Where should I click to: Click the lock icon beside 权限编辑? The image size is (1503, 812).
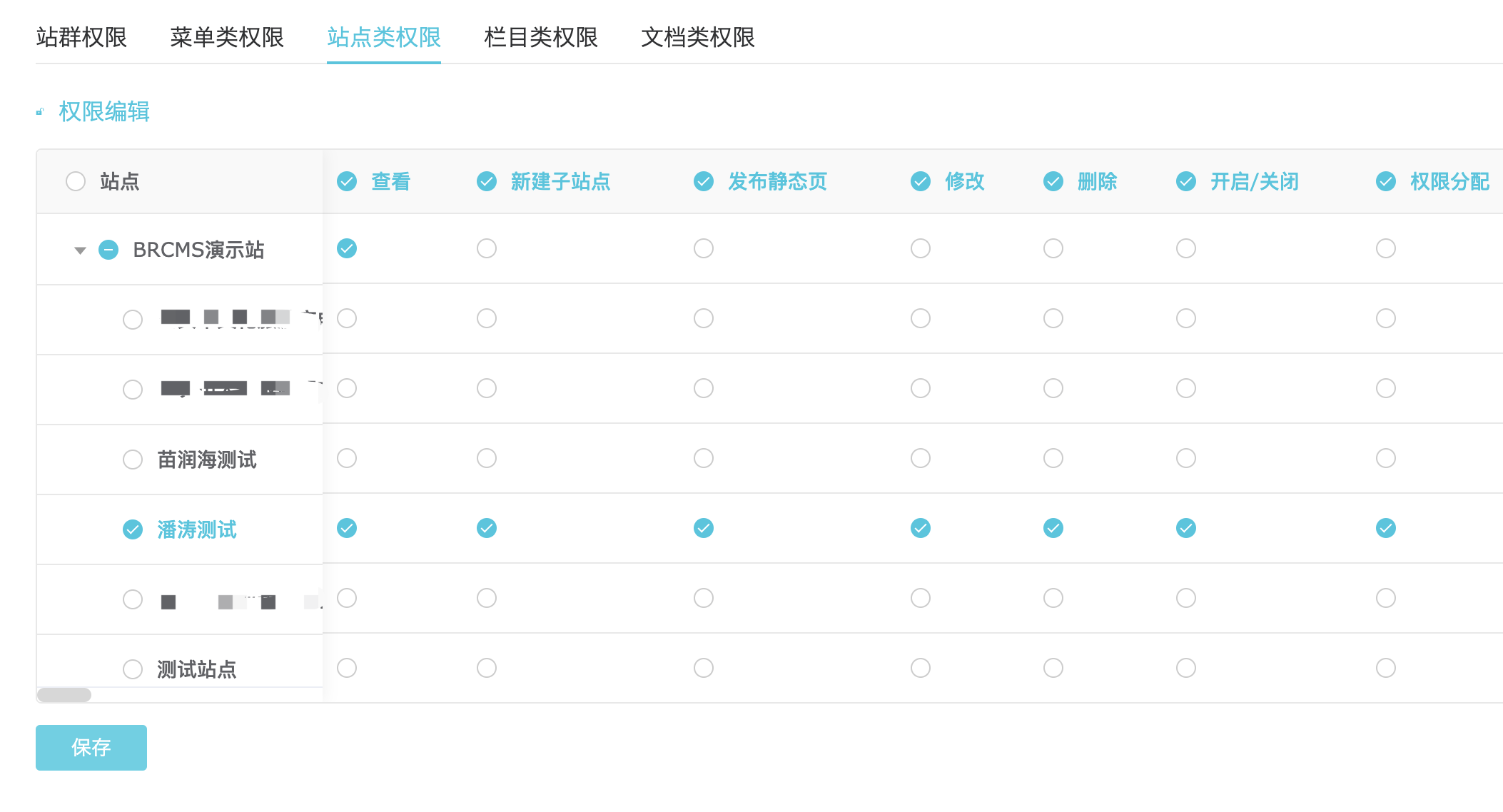click(x=41, y=112)
